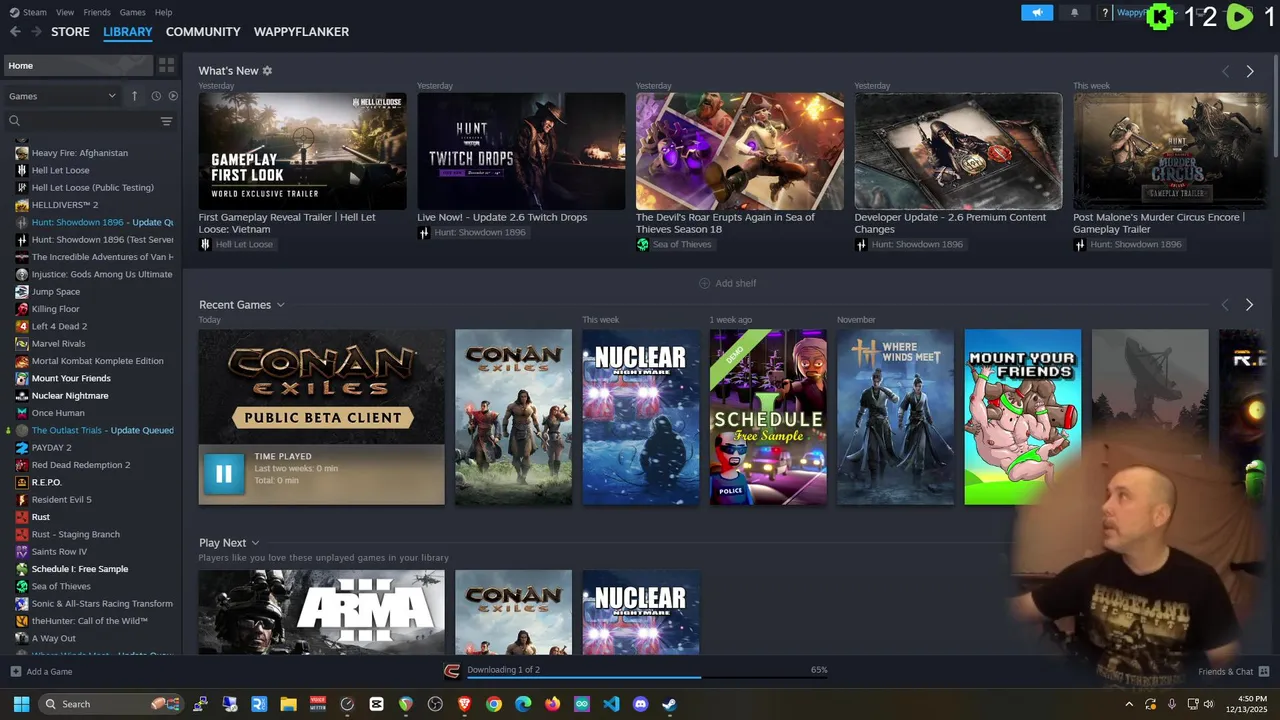Toggle ready-to-play filter icon
Image resolution: width=1280 pixels, height=720 pixels.
[173, 96]
